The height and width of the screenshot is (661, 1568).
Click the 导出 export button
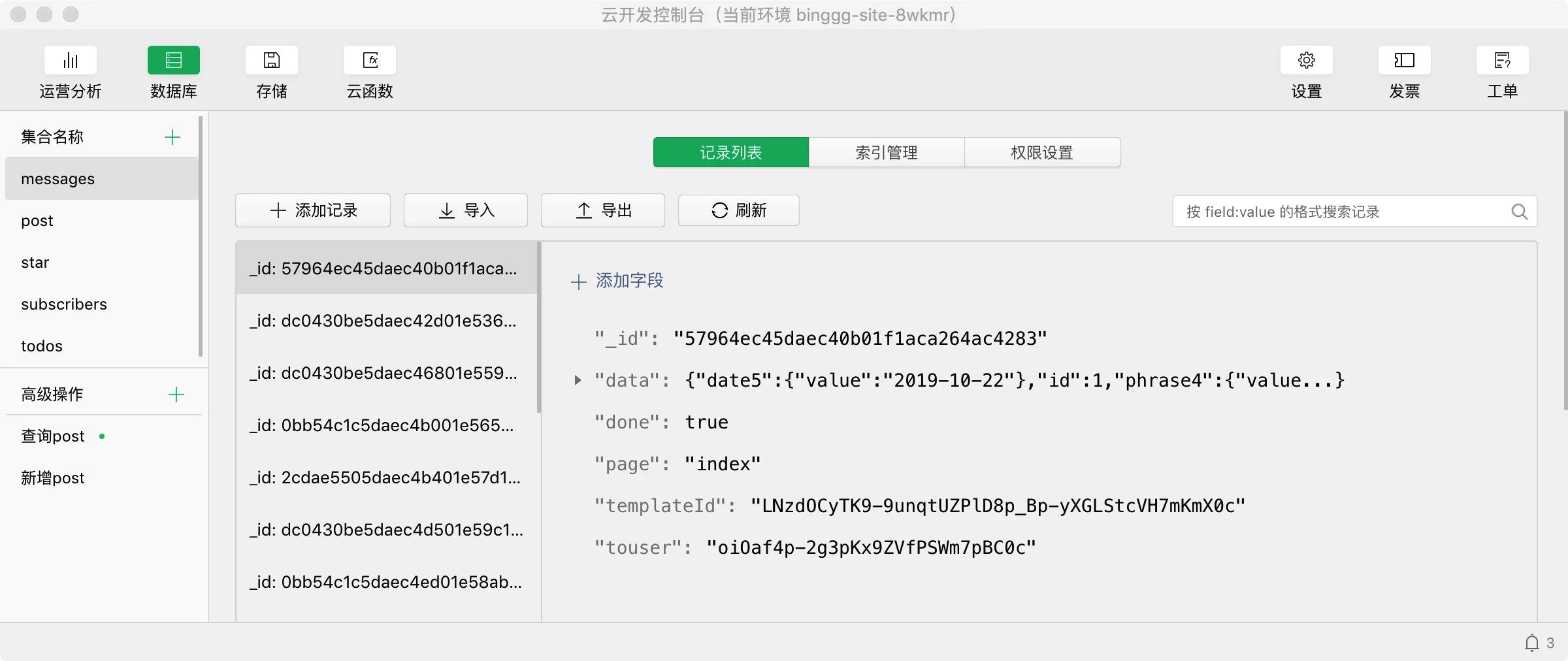click(603, 210)
